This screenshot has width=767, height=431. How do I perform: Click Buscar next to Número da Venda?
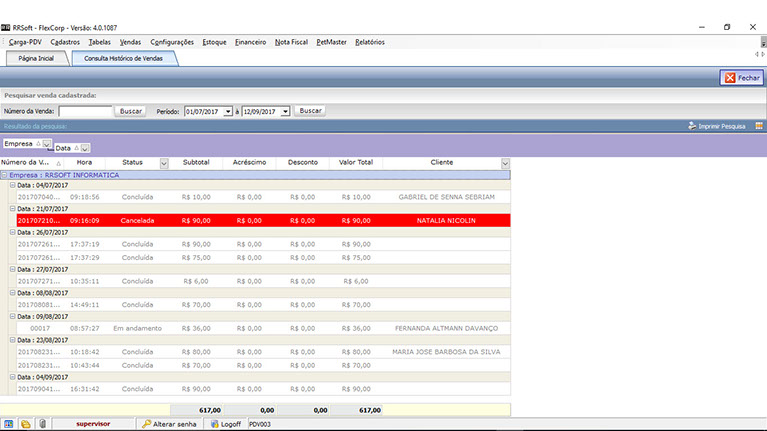[131, 111]
